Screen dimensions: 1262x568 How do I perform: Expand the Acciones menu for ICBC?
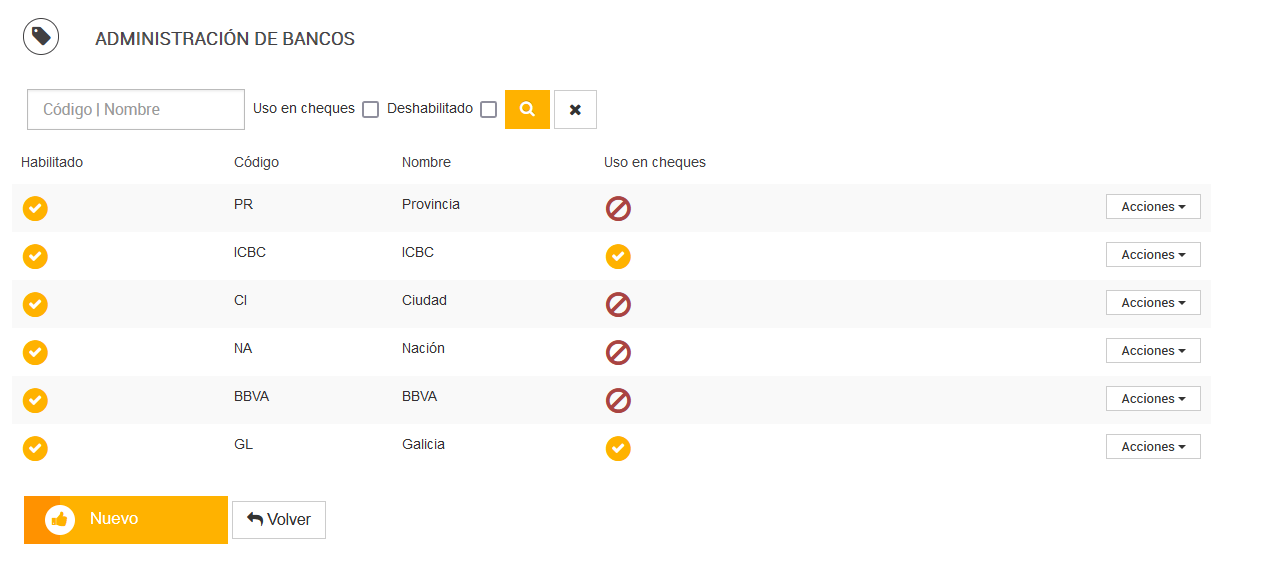(x=1153, y=254)
